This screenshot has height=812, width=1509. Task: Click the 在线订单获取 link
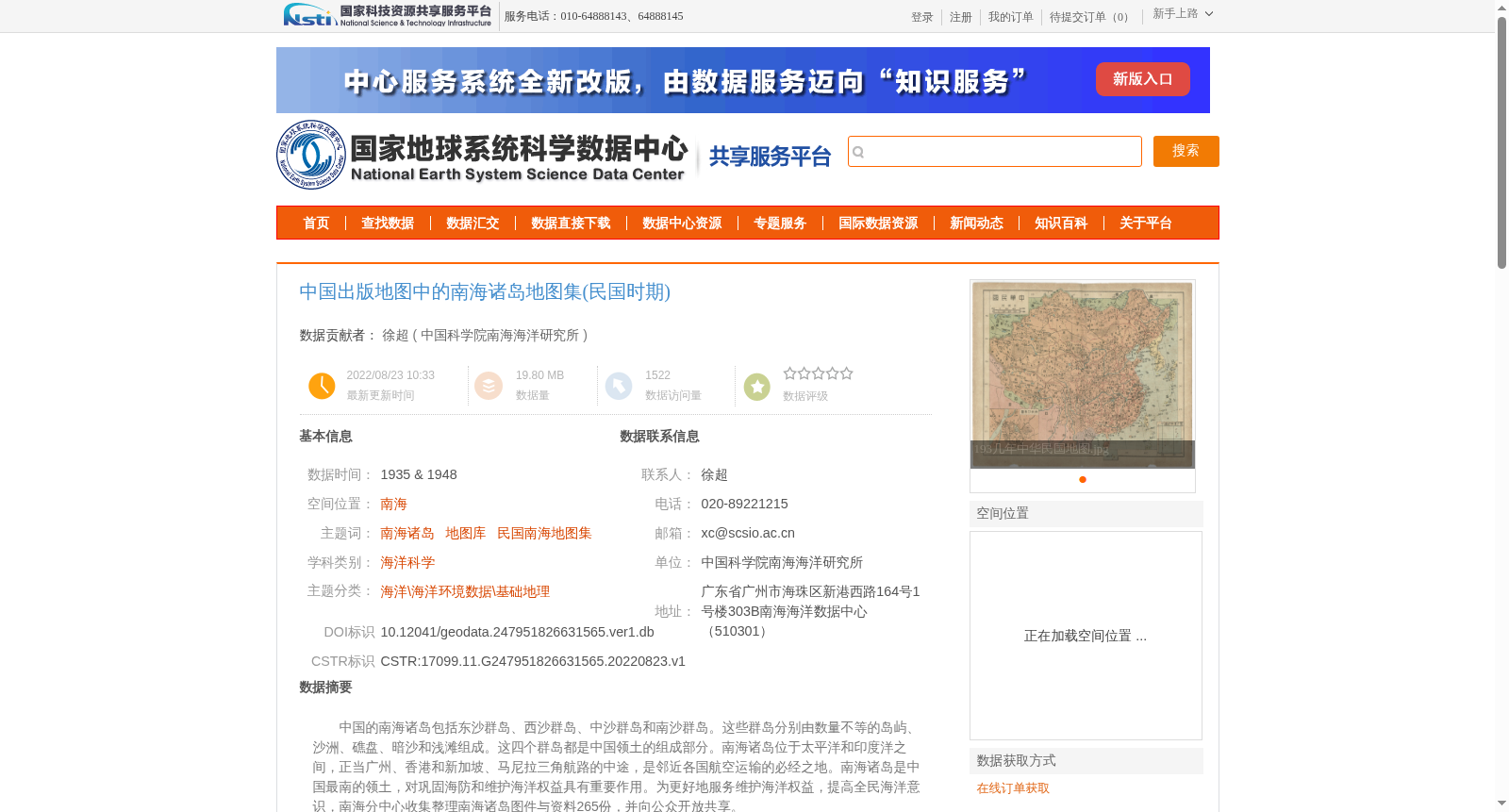[x=1013, y=788]
